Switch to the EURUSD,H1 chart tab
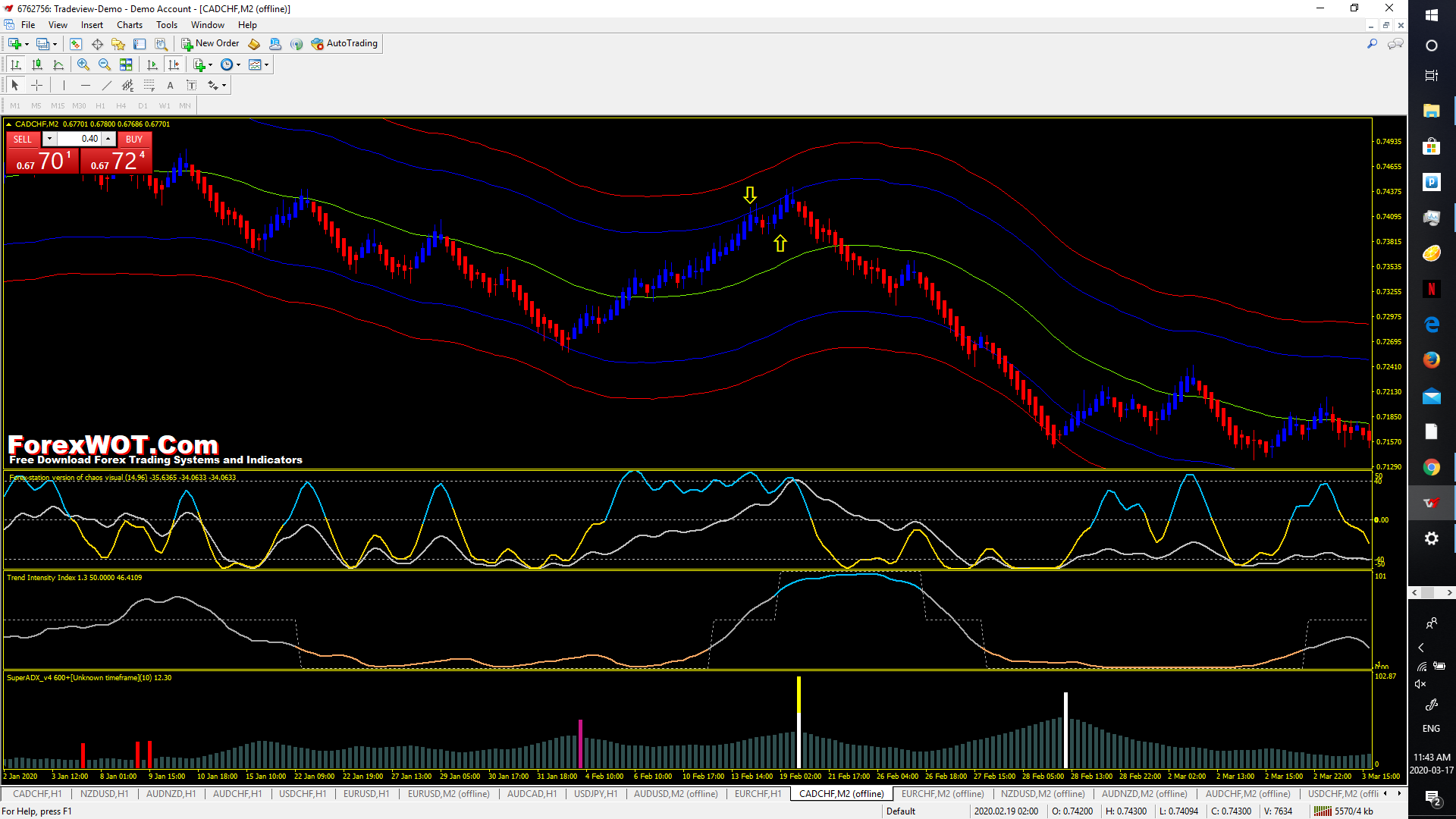1456x819 pixels. 366,794
